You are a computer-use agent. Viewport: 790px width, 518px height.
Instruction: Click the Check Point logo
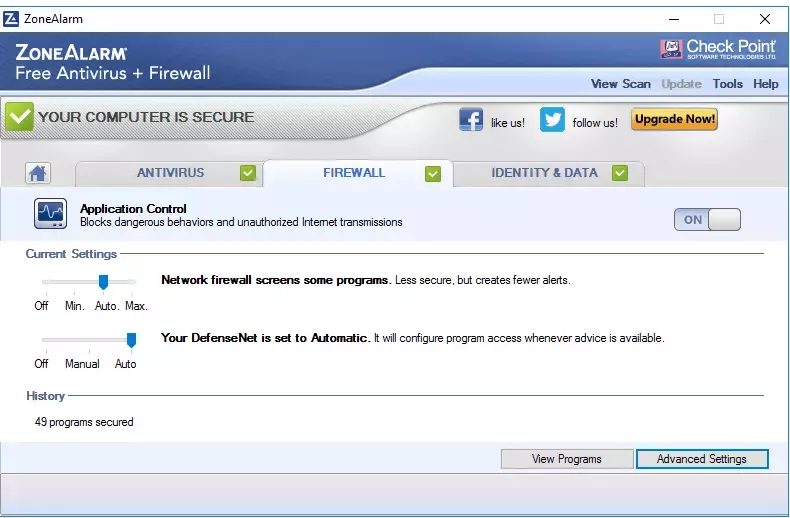point(718,49)
